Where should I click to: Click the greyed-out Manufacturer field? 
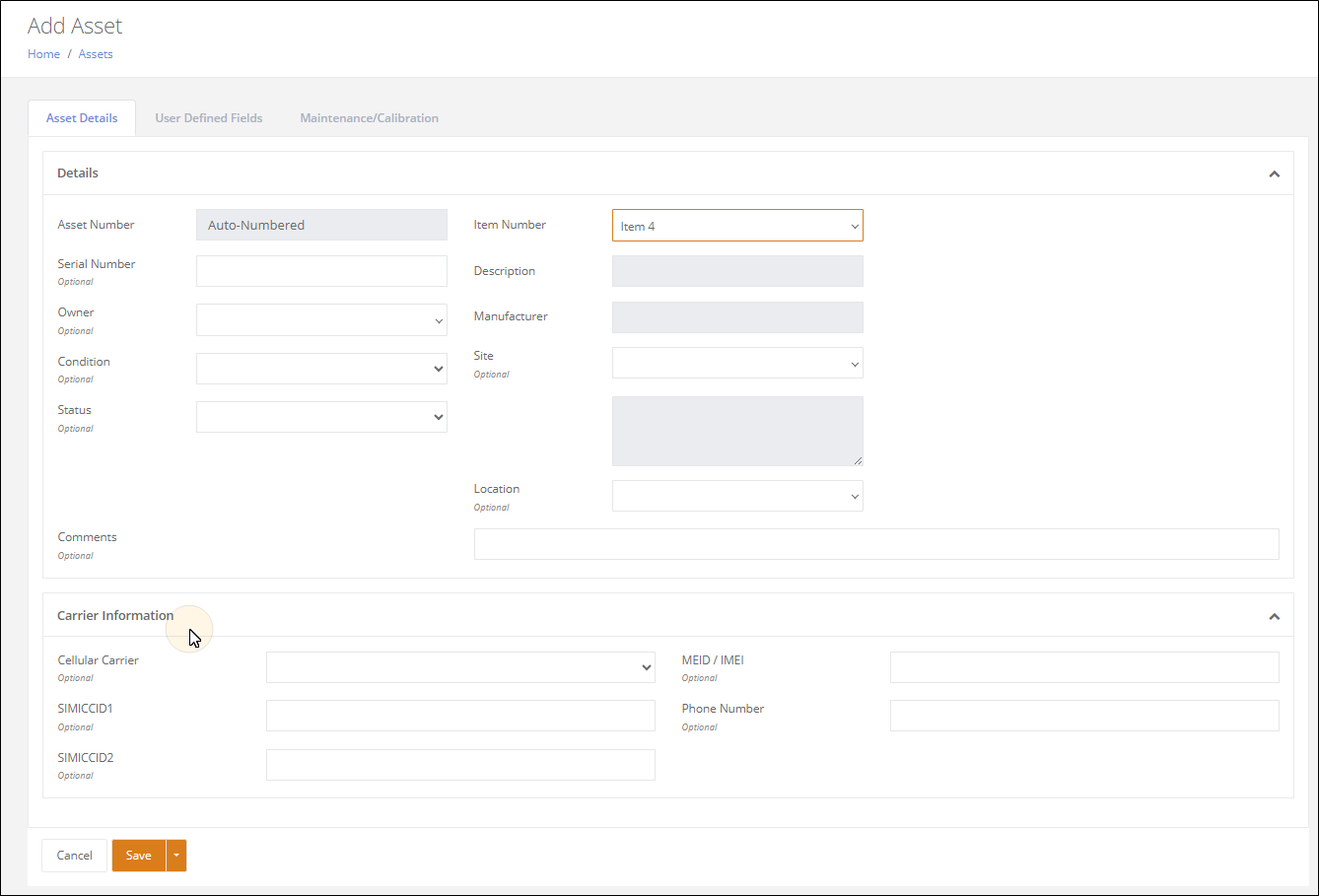737,317
